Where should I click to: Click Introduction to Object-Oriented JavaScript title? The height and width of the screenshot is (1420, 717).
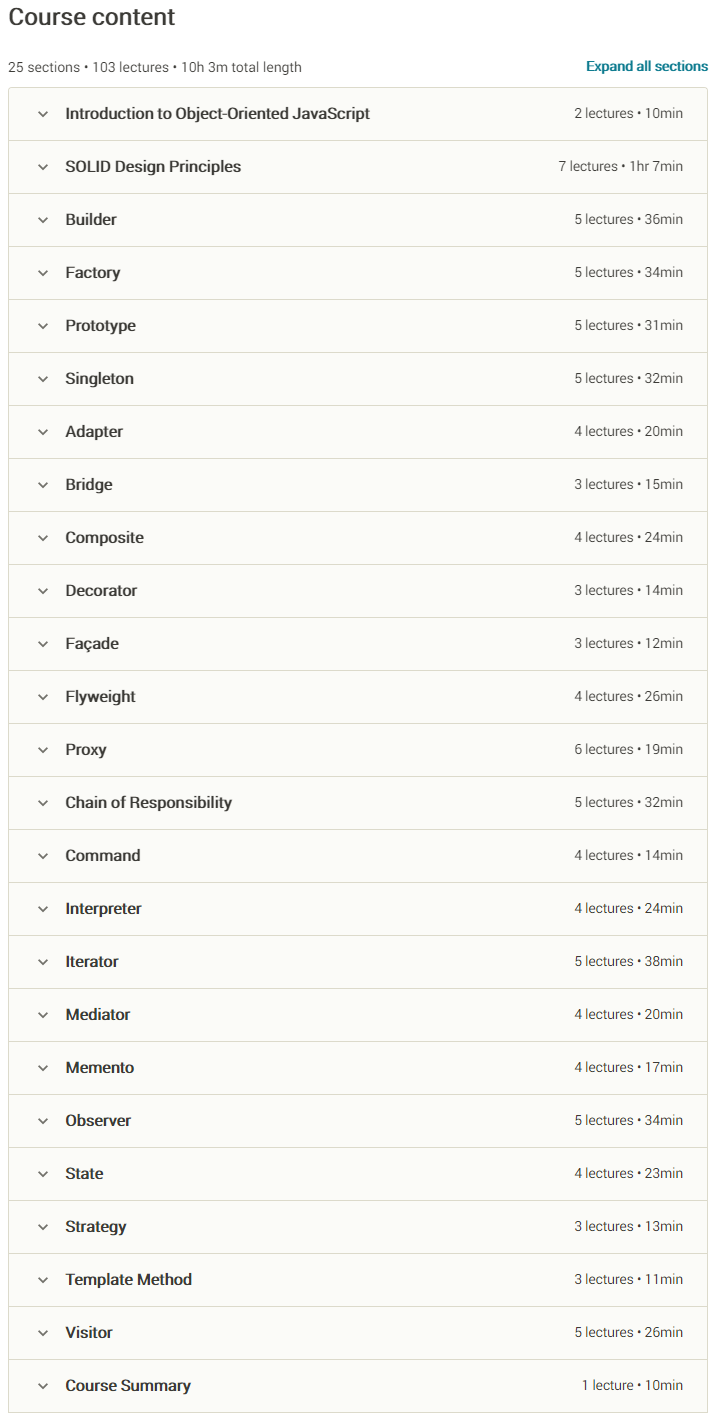[x=218, y=114]
